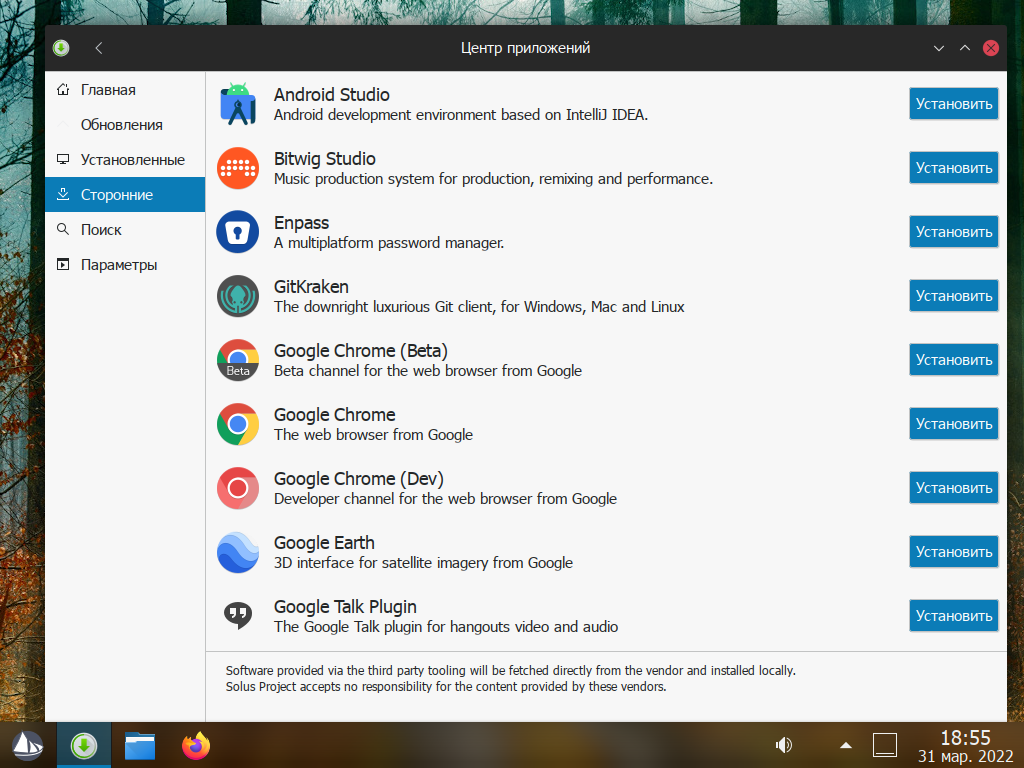Click the GitKraken app icon
This screenshot has height=768, width=1024.
pos(238,296)
